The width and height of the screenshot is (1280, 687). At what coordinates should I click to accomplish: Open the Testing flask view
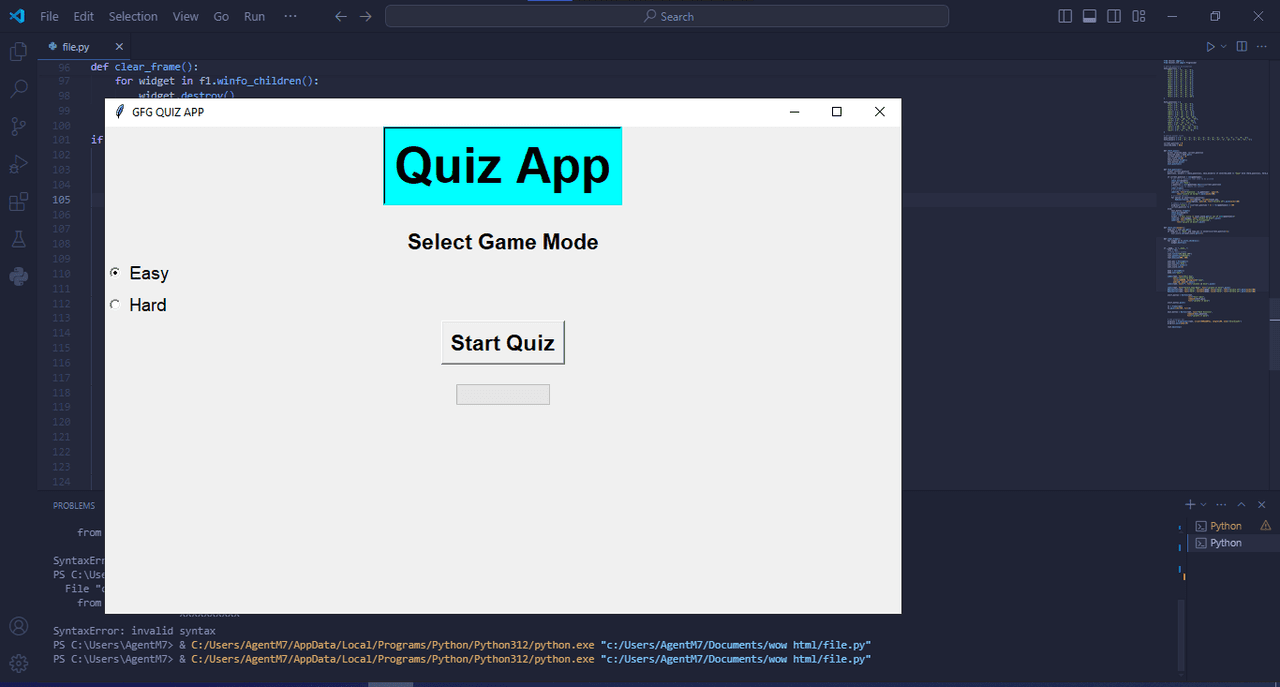click(x=18, y=239)
